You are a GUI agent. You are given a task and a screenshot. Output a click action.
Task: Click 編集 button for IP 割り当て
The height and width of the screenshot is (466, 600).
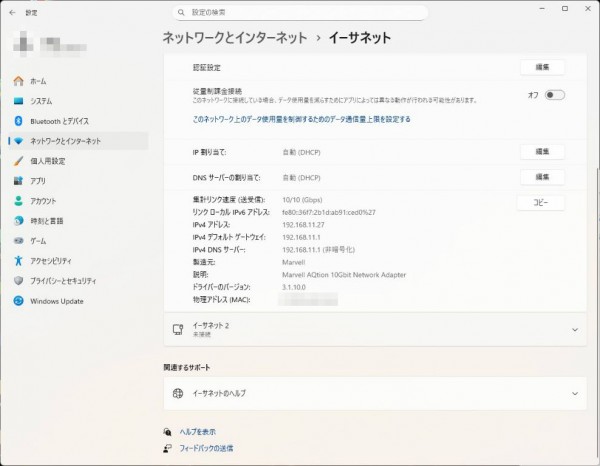click(542, 151)
